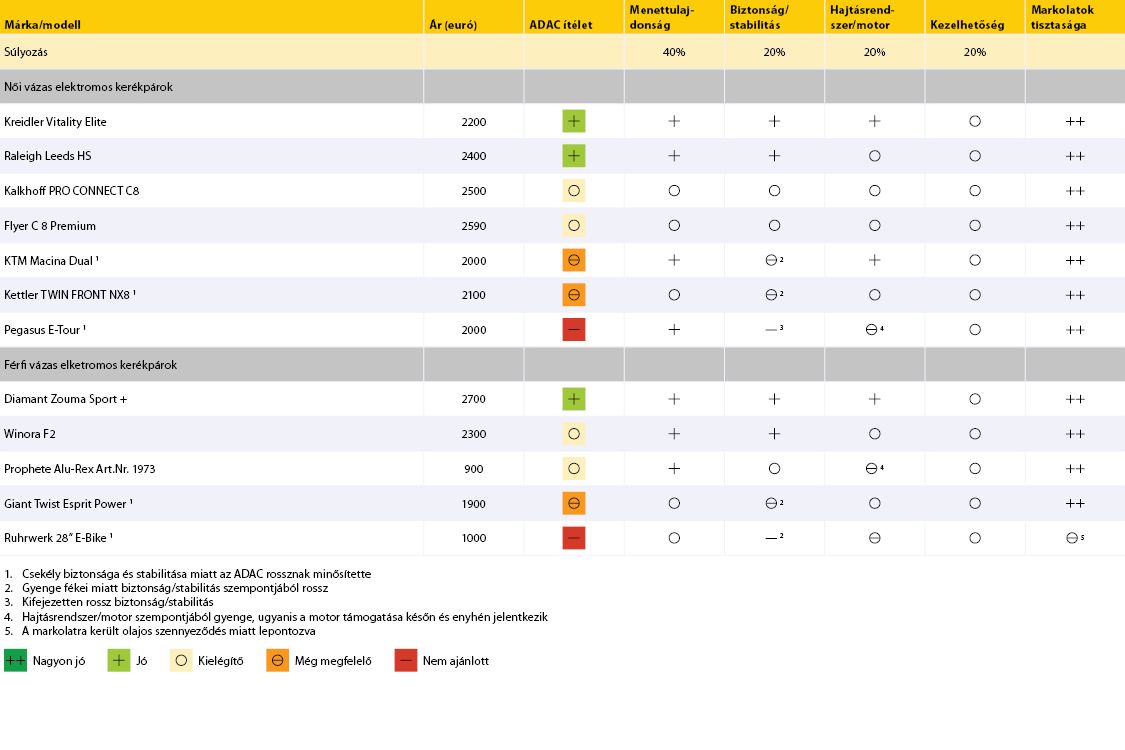This screenshot has height=750, width=1125.
Task: Select the 'Nagyon jó' dark green legend swatch
Action: [15, 661]
